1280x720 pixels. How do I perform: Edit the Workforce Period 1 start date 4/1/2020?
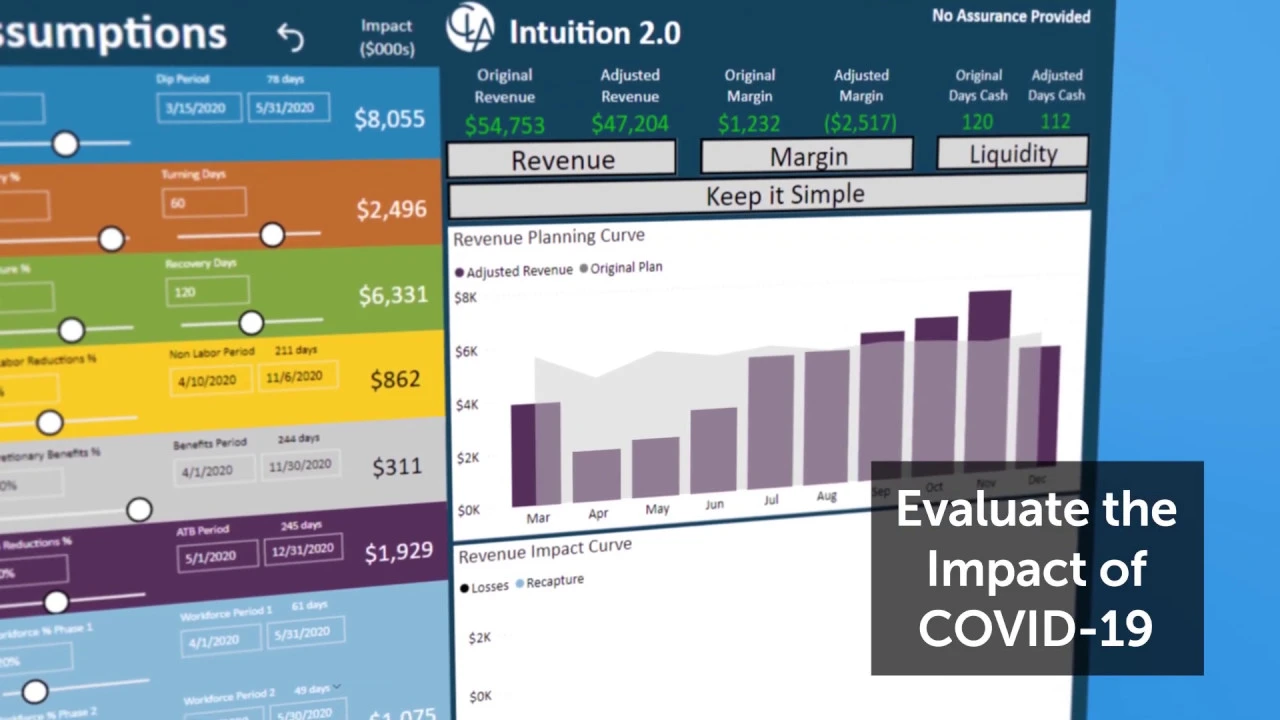tap(221, 640)
